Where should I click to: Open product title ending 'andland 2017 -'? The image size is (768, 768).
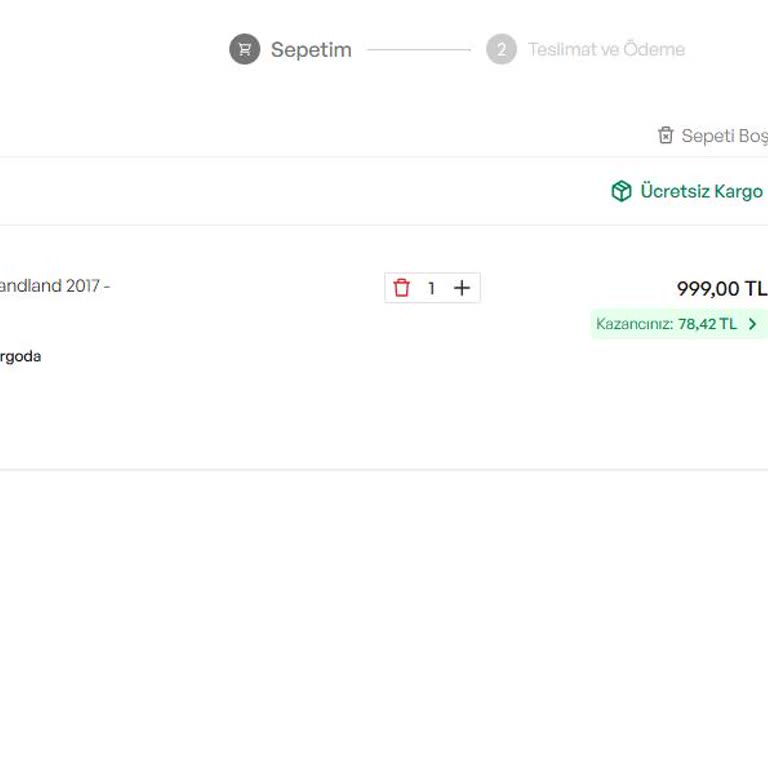coord(54,286)
